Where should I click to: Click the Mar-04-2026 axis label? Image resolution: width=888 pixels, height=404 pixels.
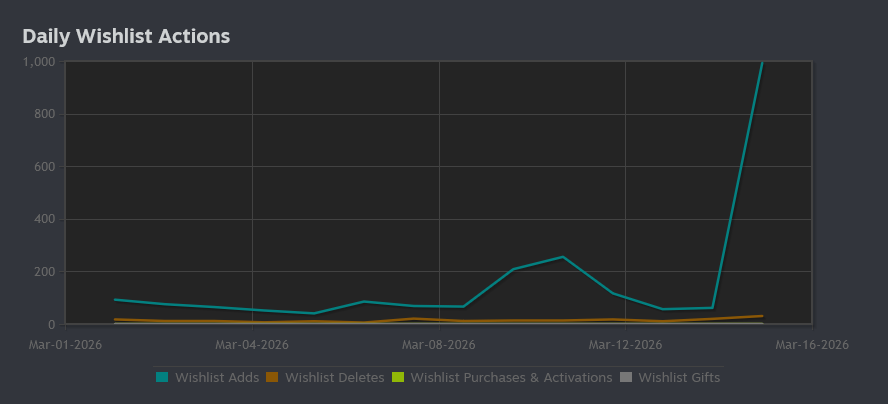(x=252, y=345)
